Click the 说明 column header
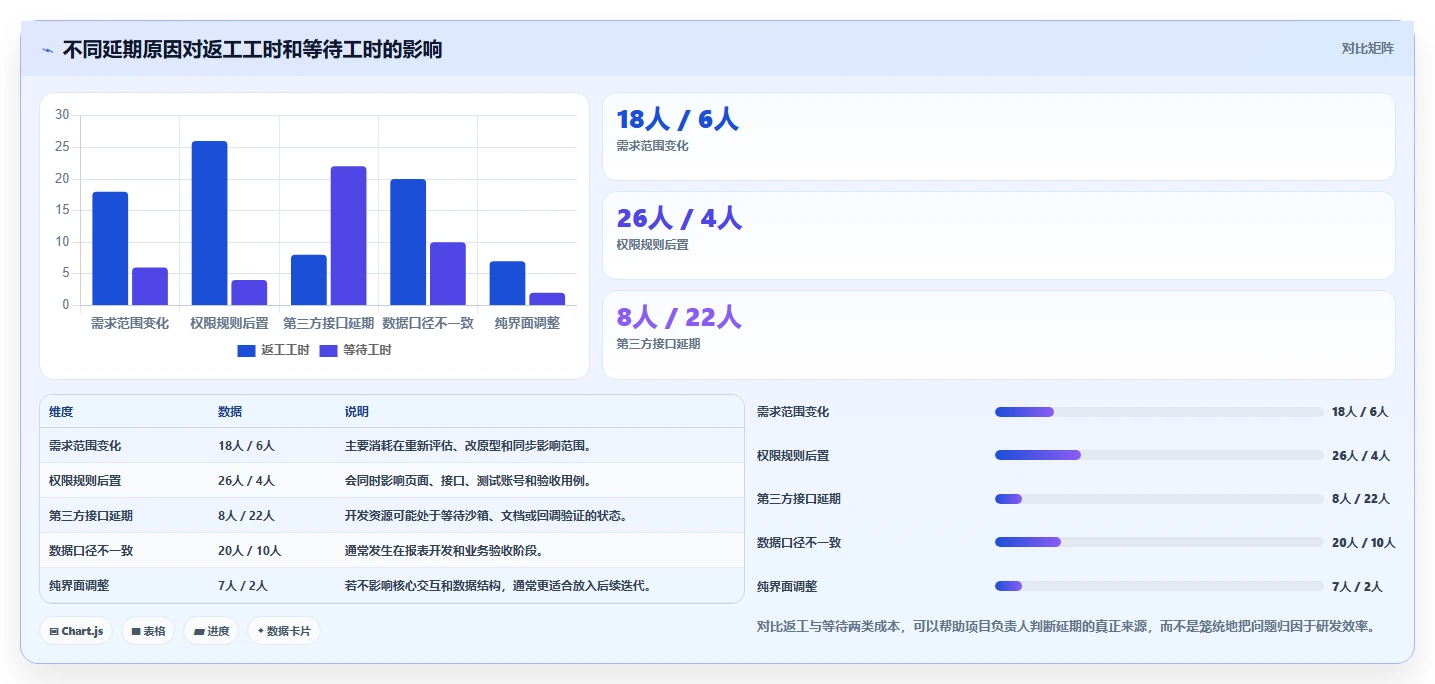This screenshot has height=684, width=1435. click(x=357, y=412)
